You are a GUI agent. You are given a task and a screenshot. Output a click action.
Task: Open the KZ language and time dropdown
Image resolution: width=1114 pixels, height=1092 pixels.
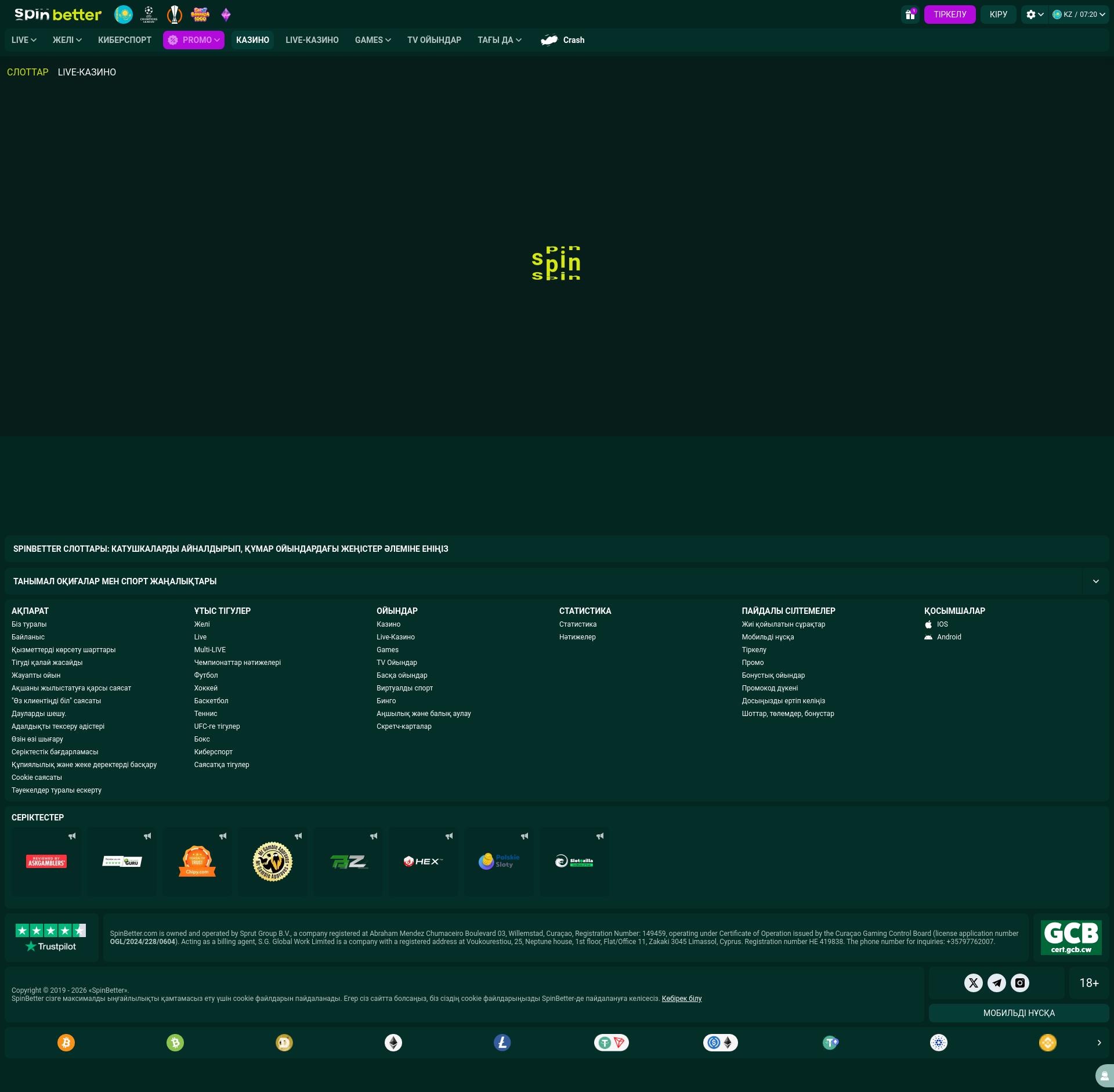(x=1079, y=15)
